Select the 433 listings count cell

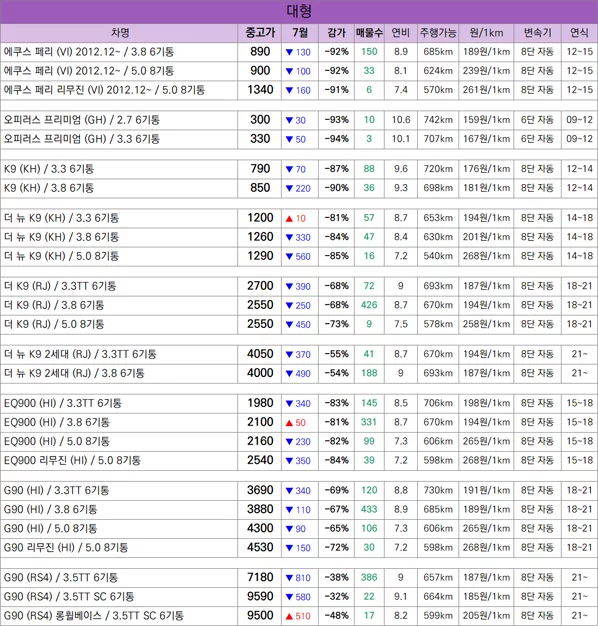click(369, 509)
